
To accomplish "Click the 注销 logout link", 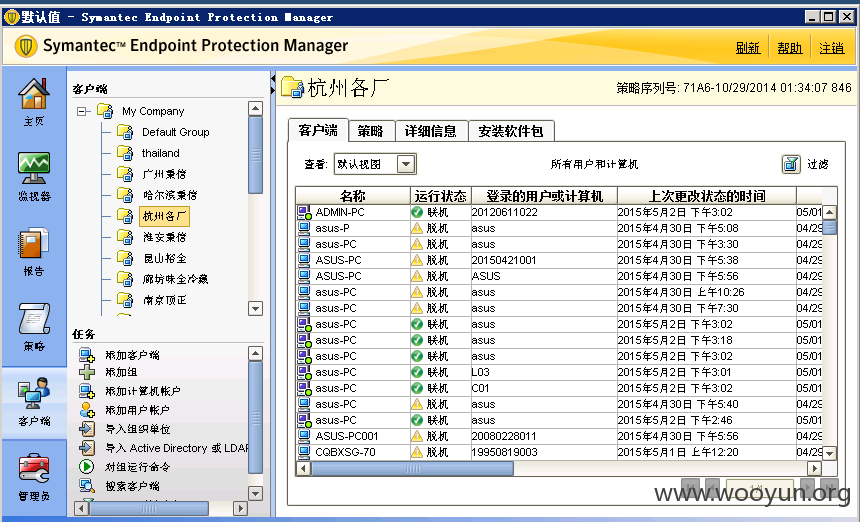I will click(x=831, y=48).
